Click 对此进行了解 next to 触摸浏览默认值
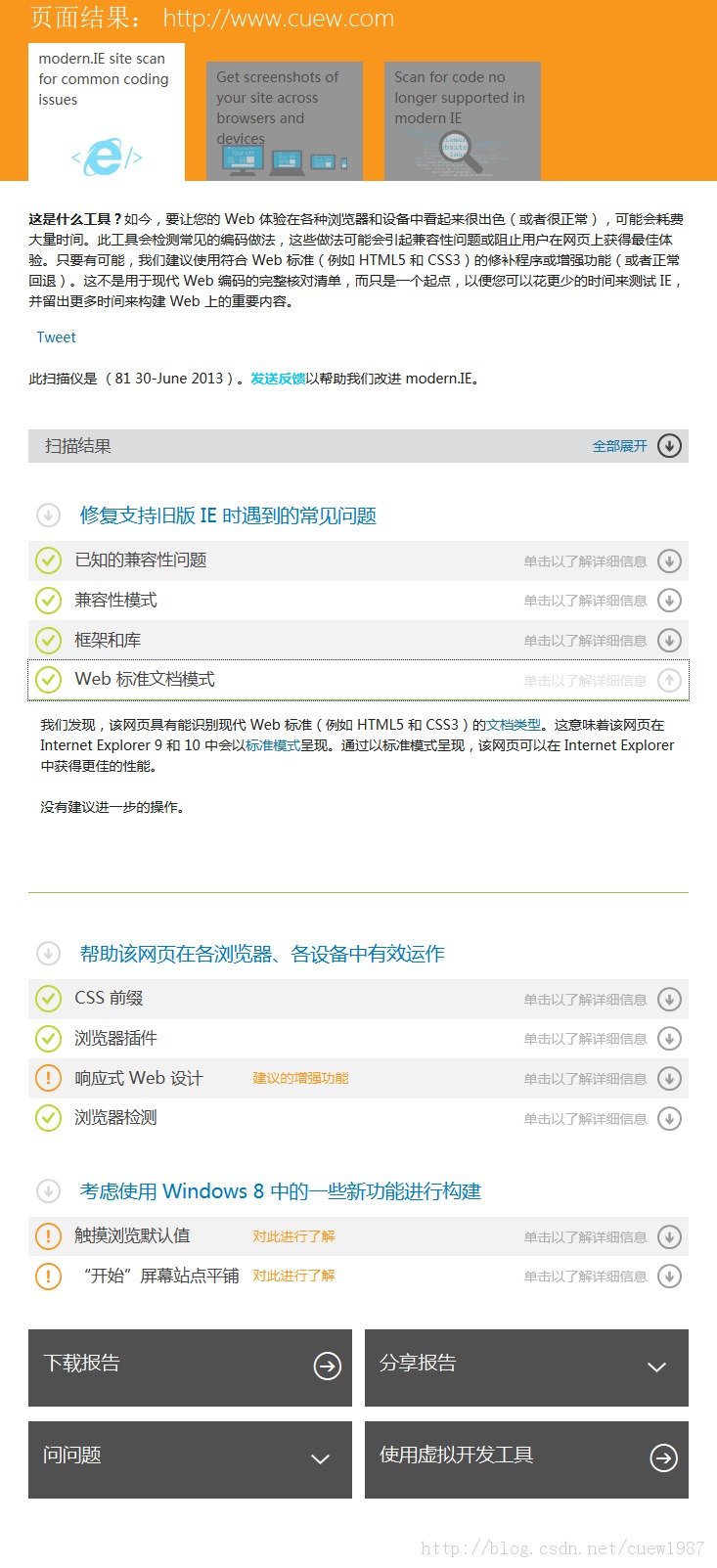Viewport: 717px width, 1568px height. click(x=293, y=1236)
